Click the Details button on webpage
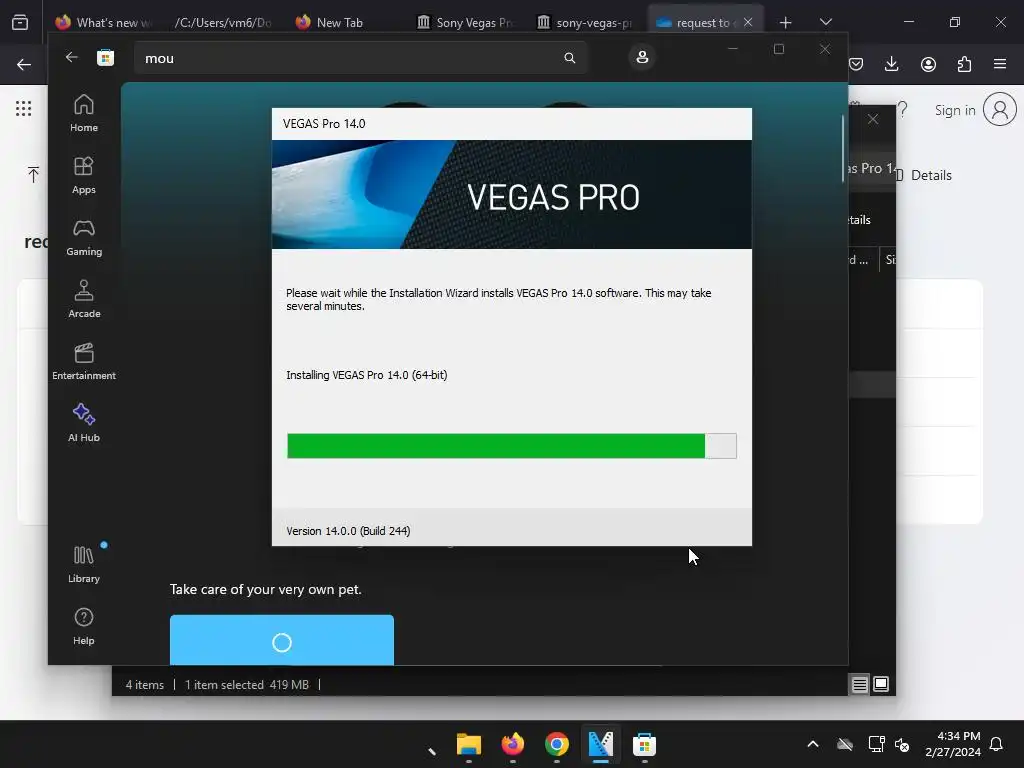 925,175
